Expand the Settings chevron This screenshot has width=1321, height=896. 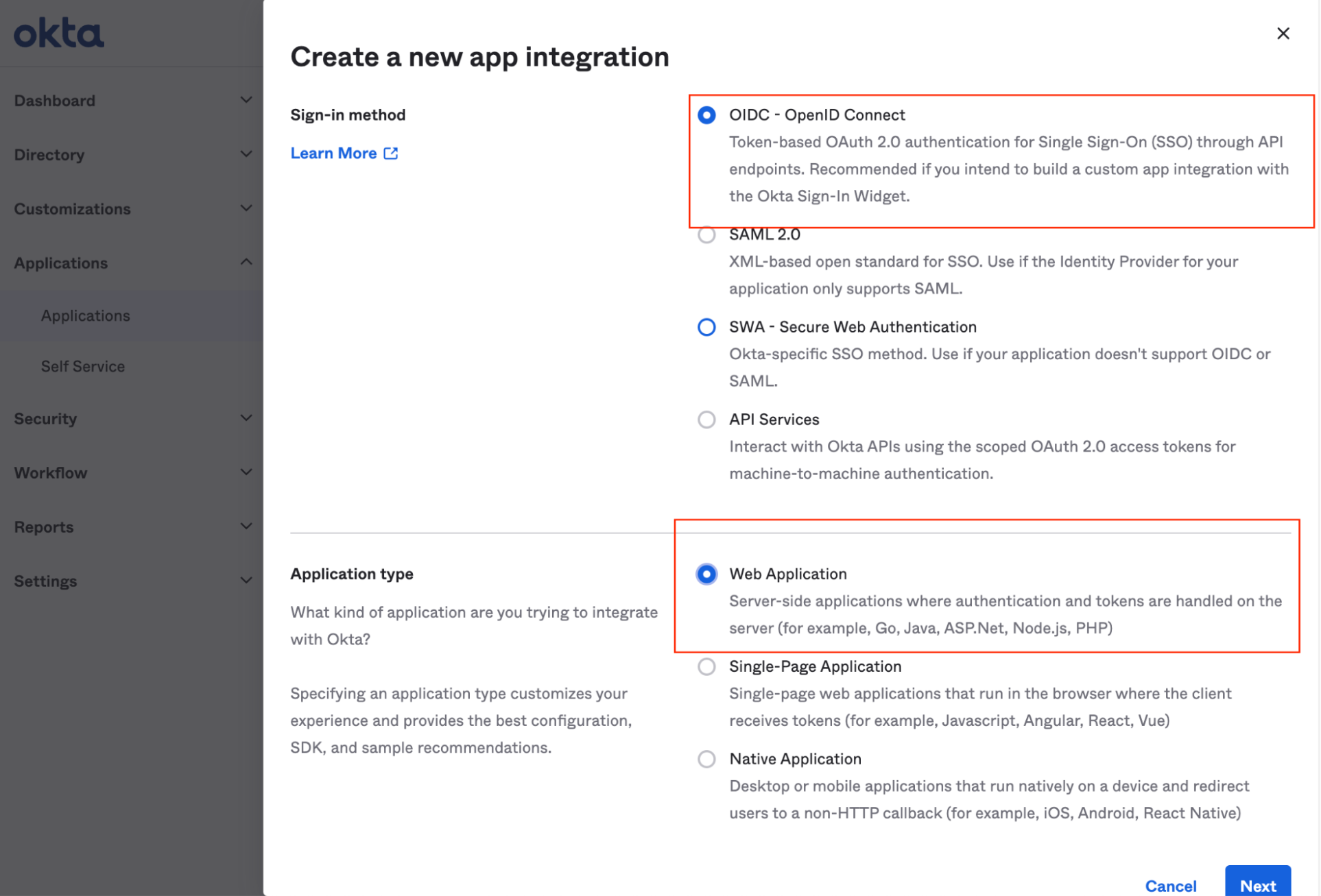246,581
